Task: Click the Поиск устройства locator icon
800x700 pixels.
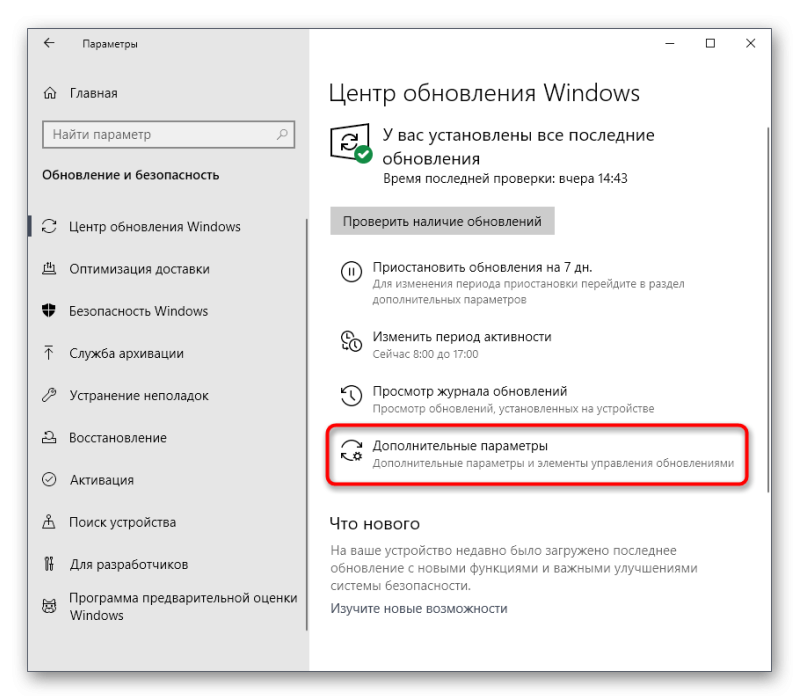Action: coord(48,521)
